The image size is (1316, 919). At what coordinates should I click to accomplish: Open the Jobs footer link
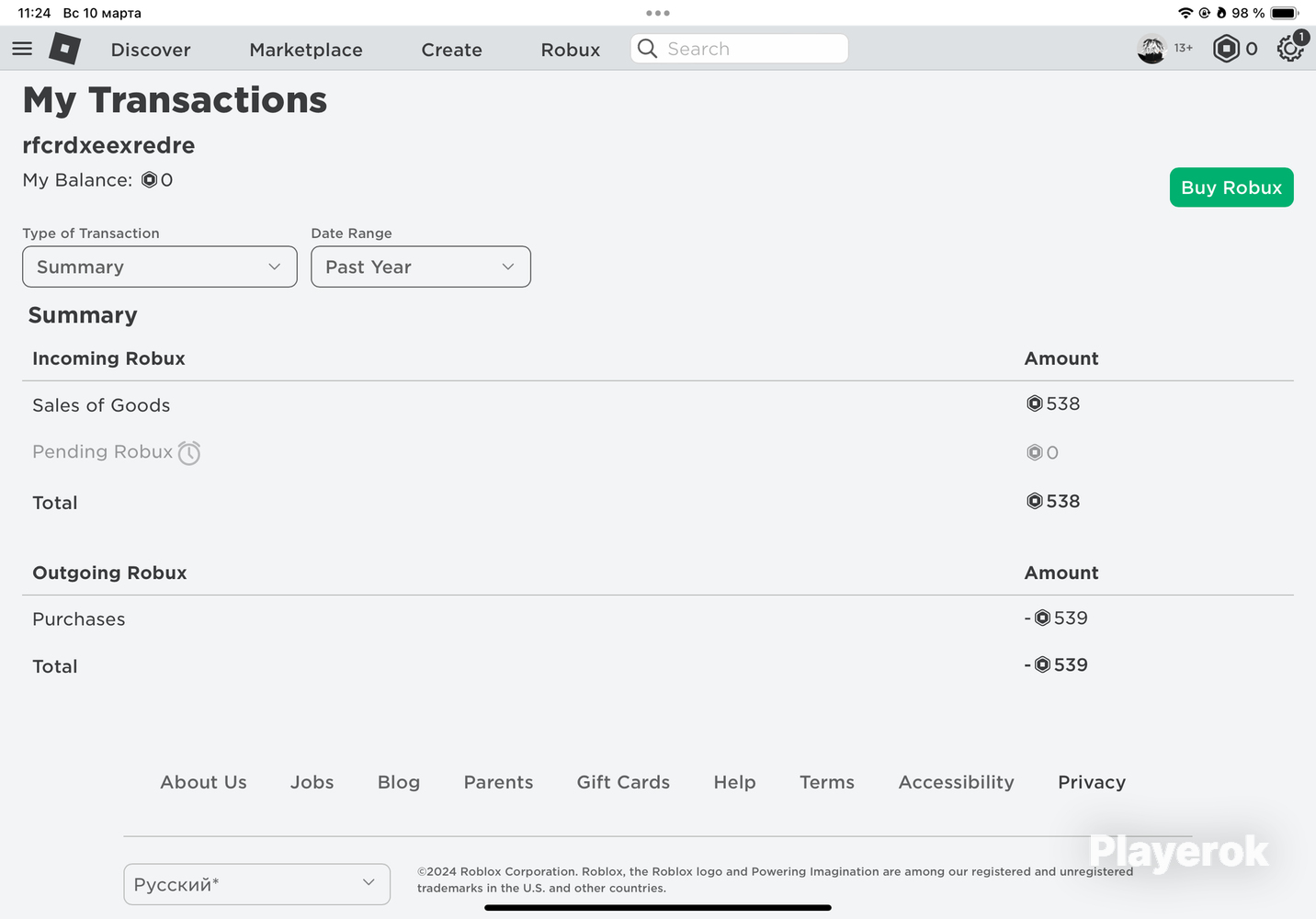pyautogui.click(x=312, y=782)
